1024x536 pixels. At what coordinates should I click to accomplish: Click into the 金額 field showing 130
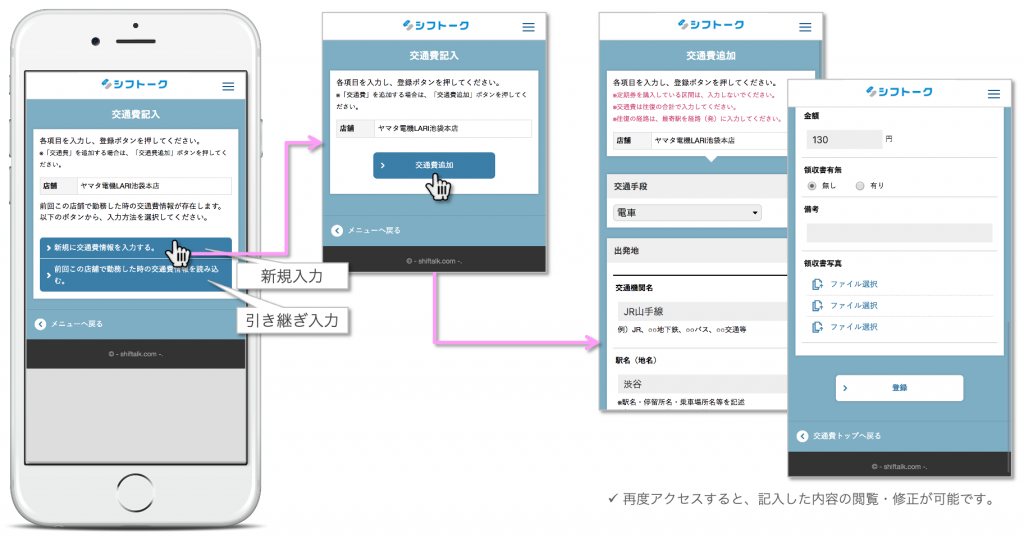(x=836, y=139)
